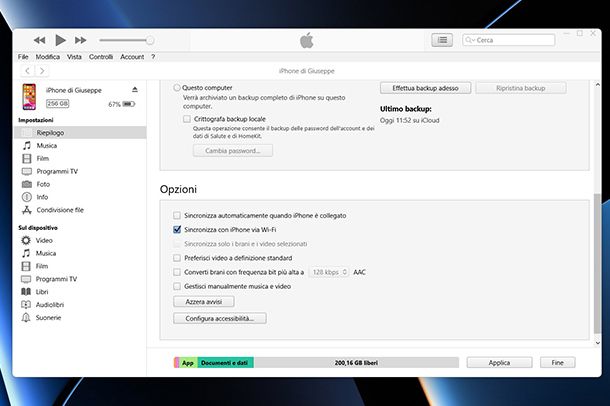Click the Azzera avvisi button
The image size is (610, 406).
coord(203,301)
